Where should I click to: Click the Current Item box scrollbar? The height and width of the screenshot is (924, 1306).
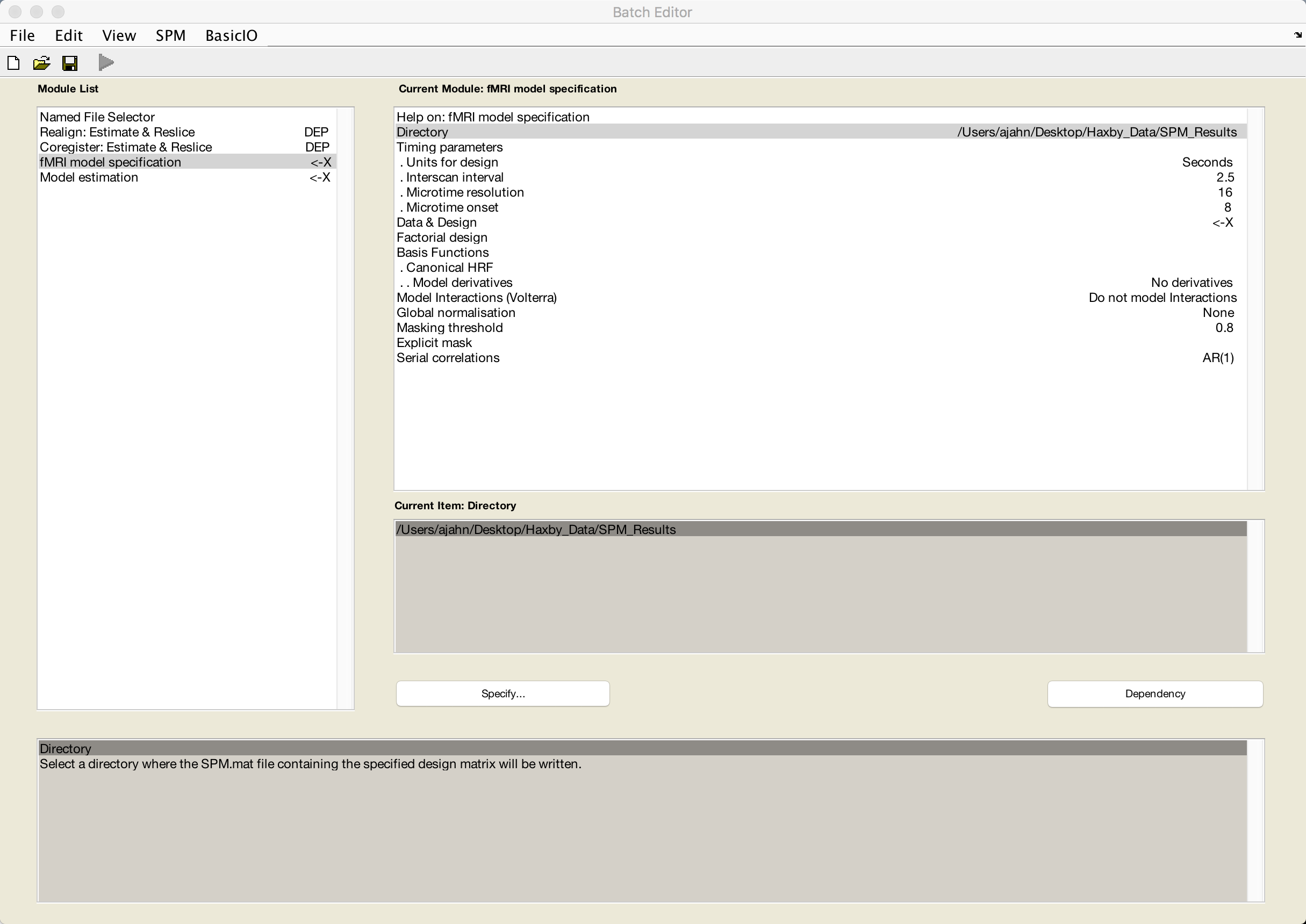click(1255, 586)
